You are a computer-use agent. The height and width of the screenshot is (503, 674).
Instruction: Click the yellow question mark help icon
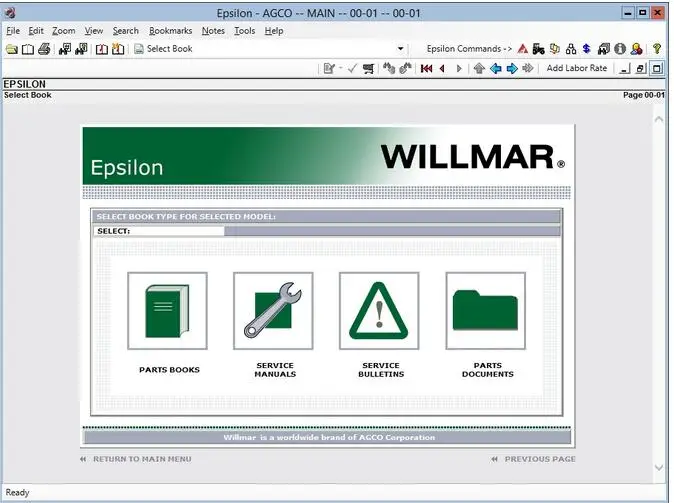[x=657, y=49]
